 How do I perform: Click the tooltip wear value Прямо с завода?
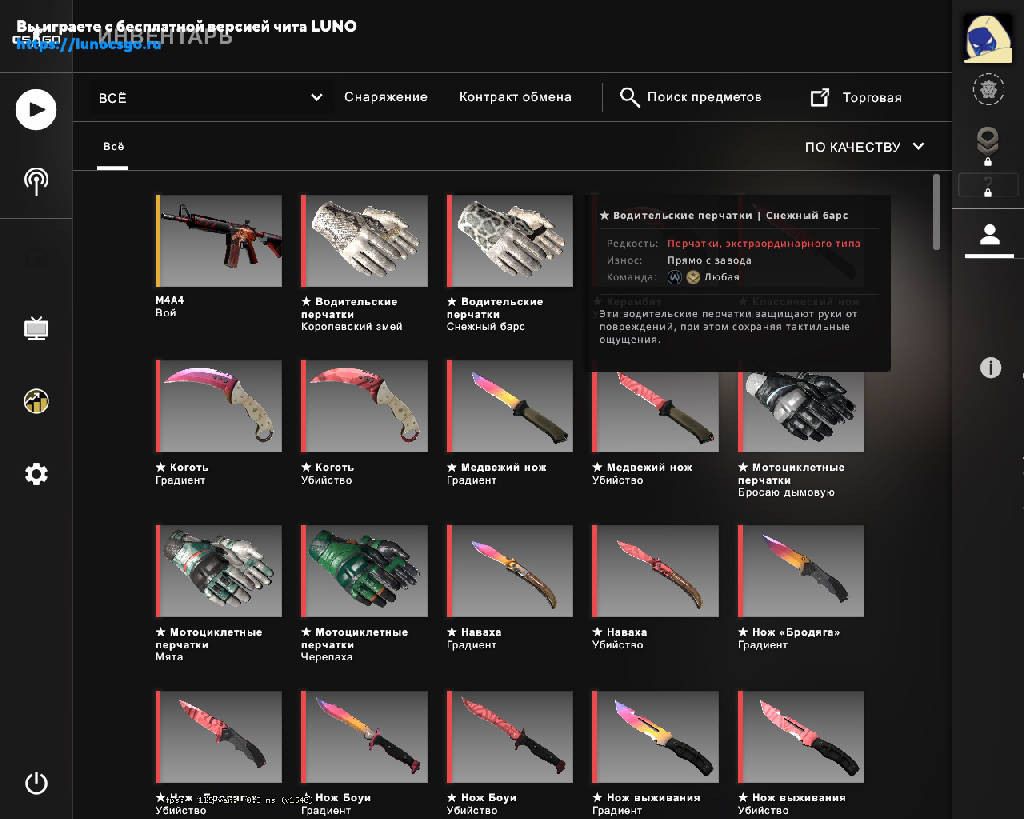coord(709,261)
